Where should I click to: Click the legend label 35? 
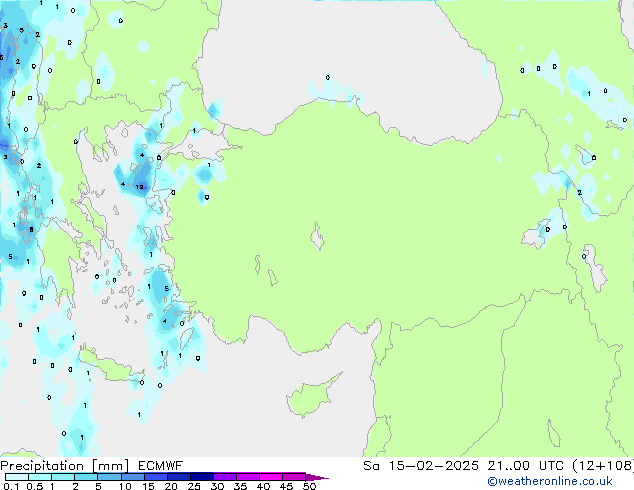(x=240, y=486)
